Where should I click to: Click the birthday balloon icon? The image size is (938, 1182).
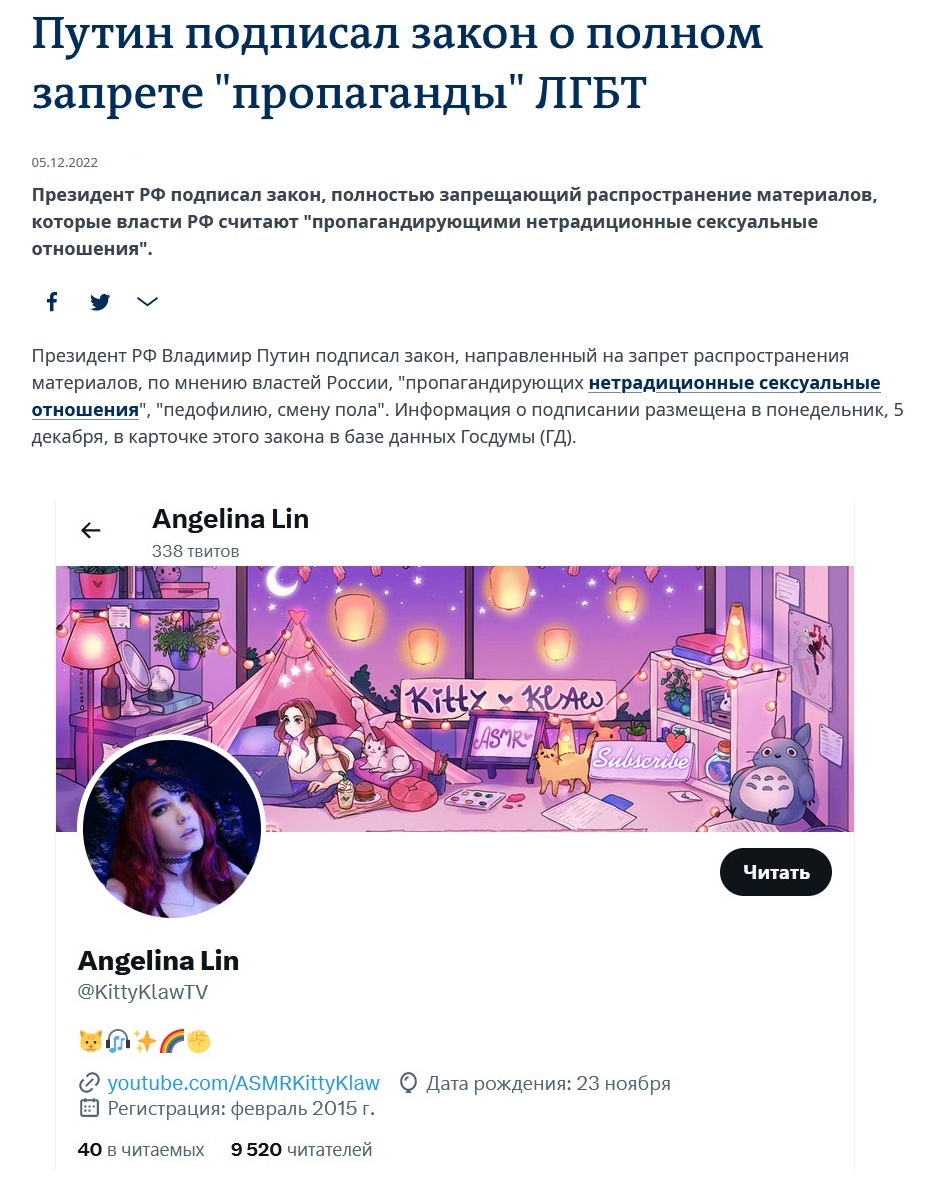(408, 1083)
